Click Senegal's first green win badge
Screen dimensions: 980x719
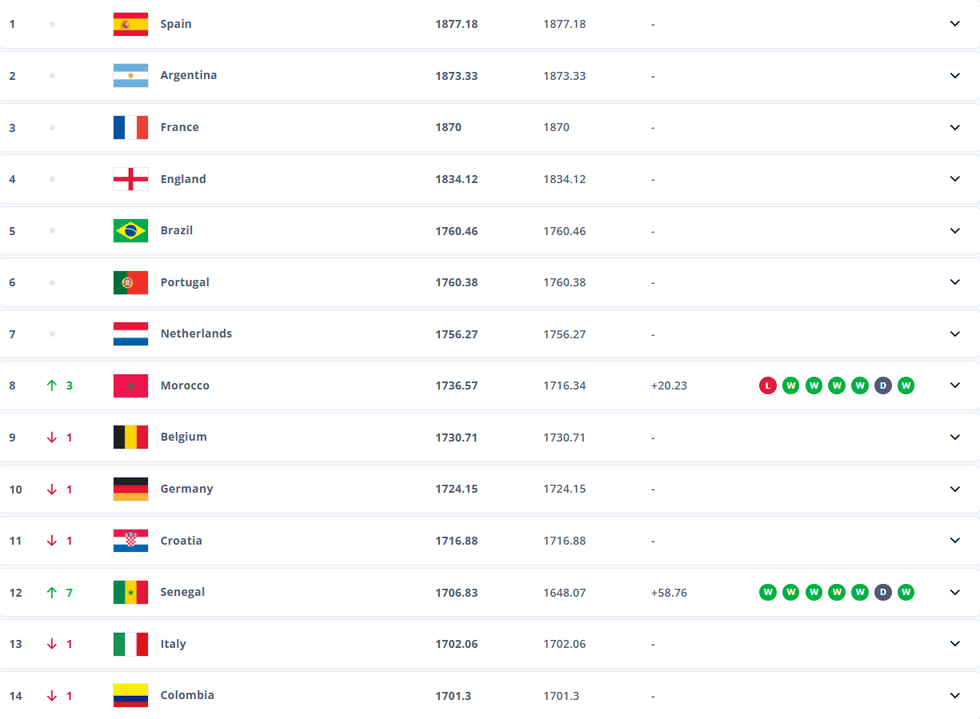click(x=768, y=593)
